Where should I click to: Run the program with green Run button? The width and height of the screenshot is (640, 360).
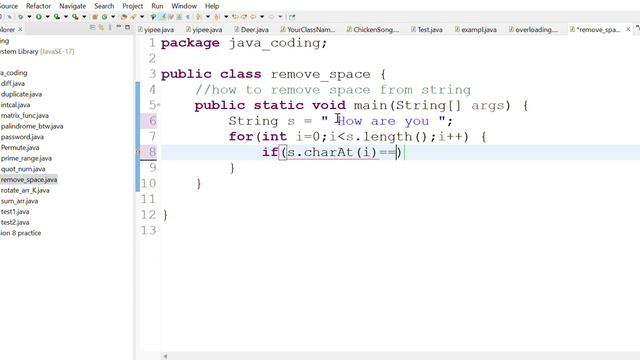click(38, 17)
